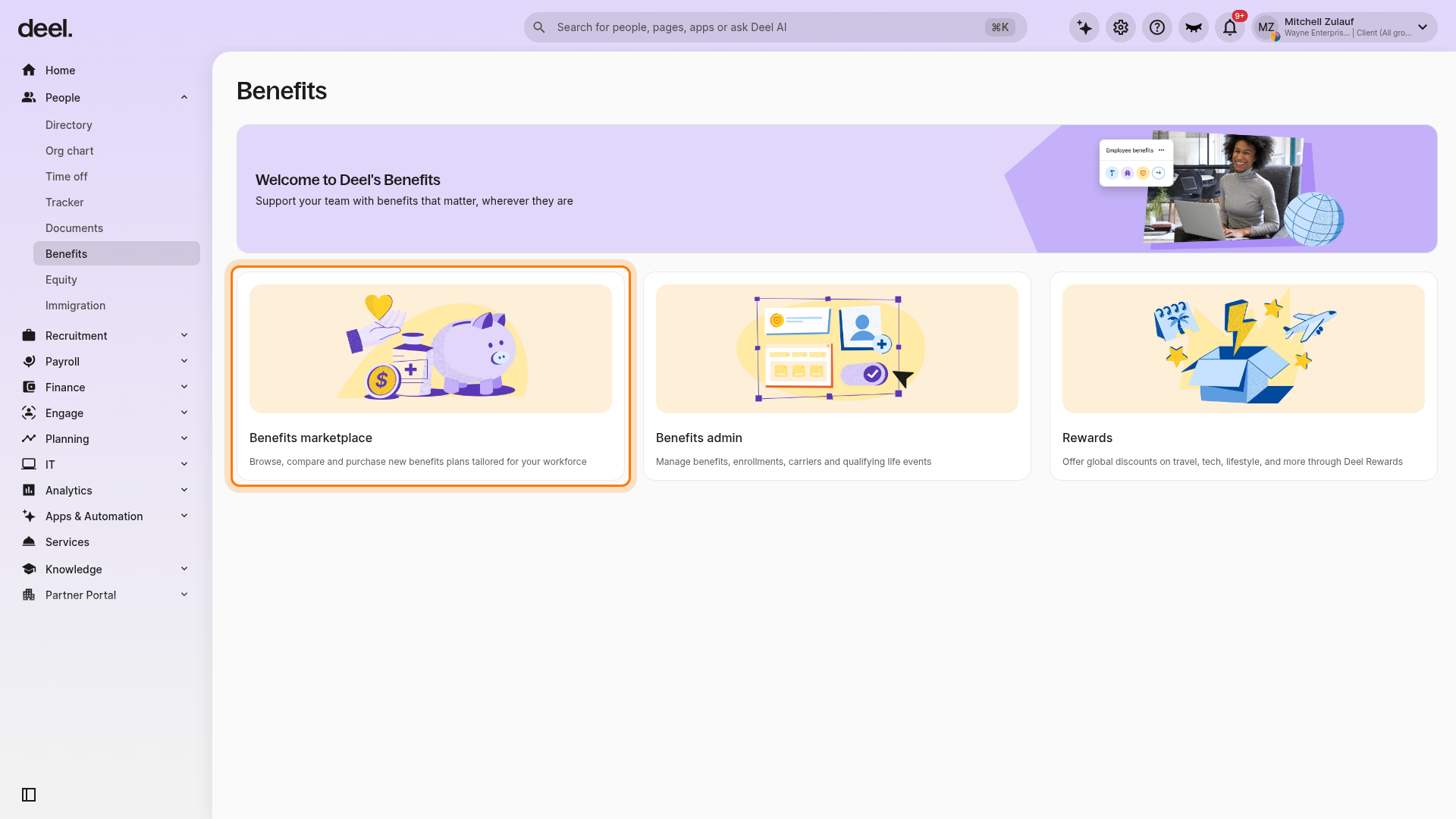Click the Rewards box illustration
The width and height of the screenshot is (1456, 819).
click(1244, 349)
